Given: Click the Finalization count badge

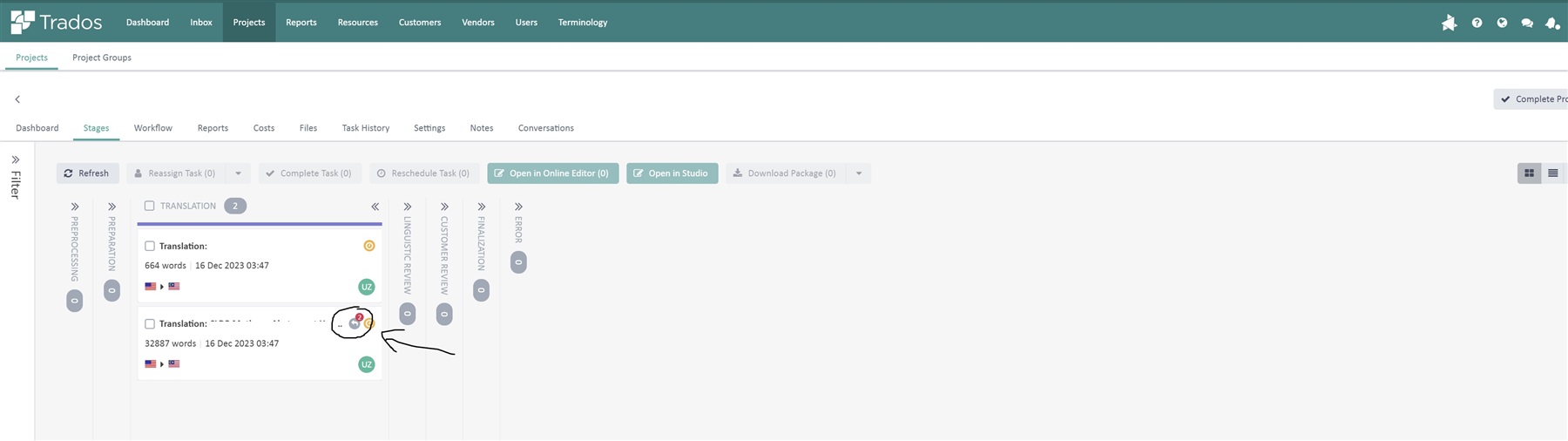Looking at the screenshot, I should tap(481, 290).
